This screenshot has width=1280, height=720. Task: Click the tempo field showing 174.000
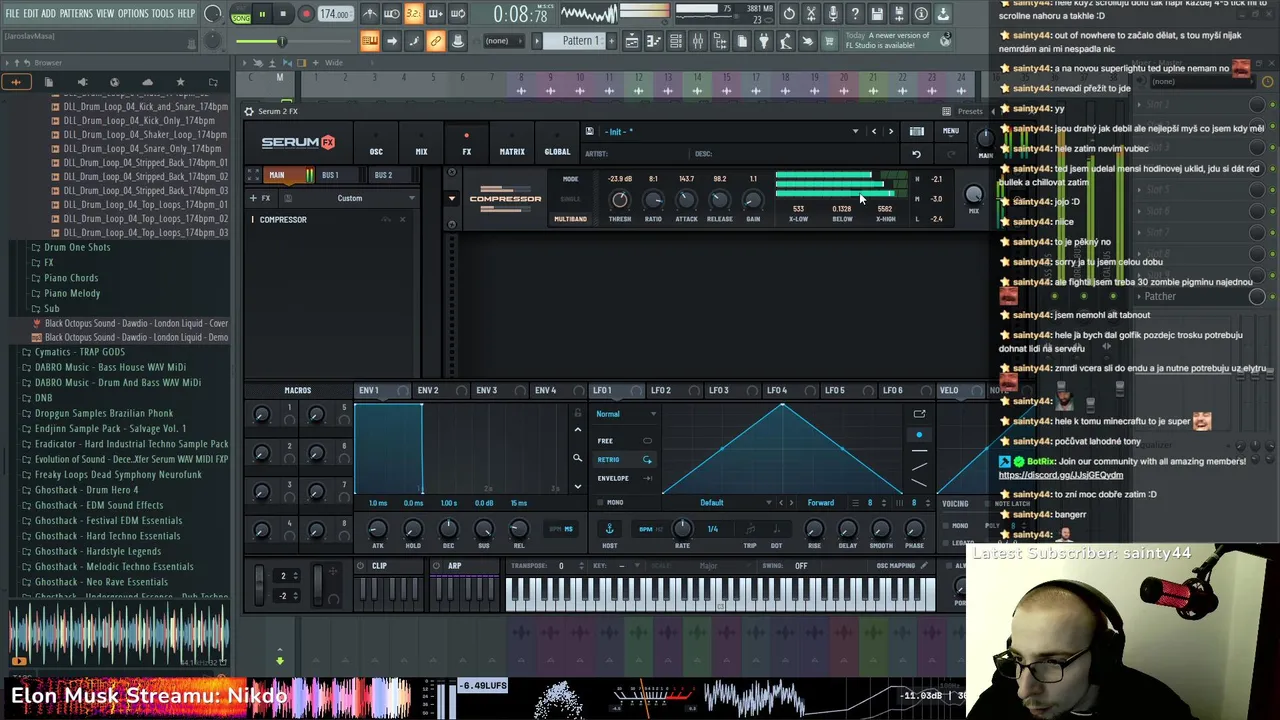tap(335, 14)
